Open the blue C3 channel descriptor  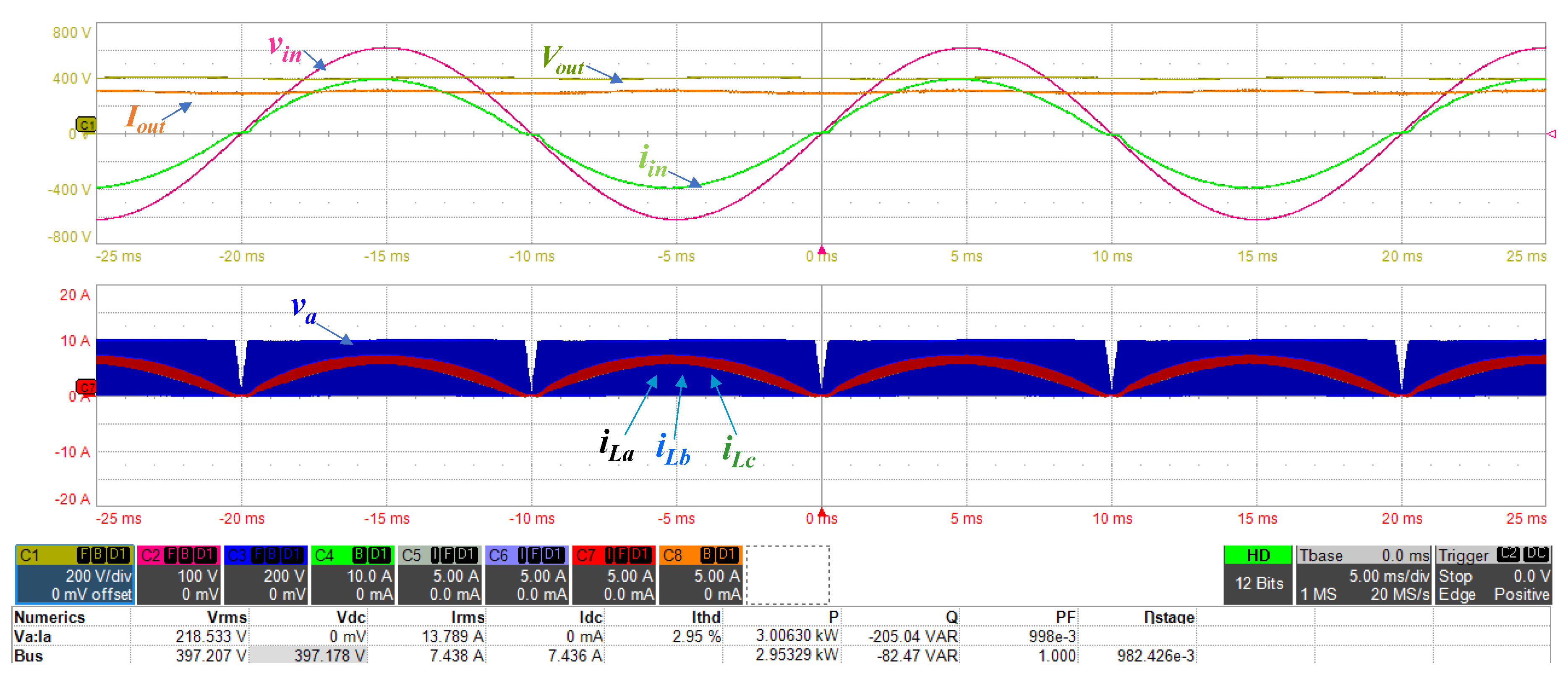(266, 574)
